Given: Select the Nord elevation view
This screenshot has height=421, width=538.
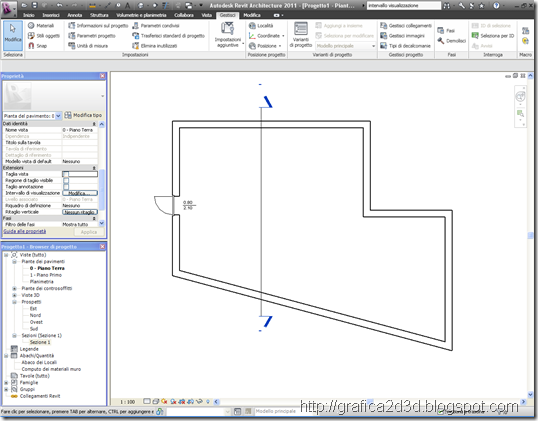Looking at the screenshot, I should click(35, 315).
